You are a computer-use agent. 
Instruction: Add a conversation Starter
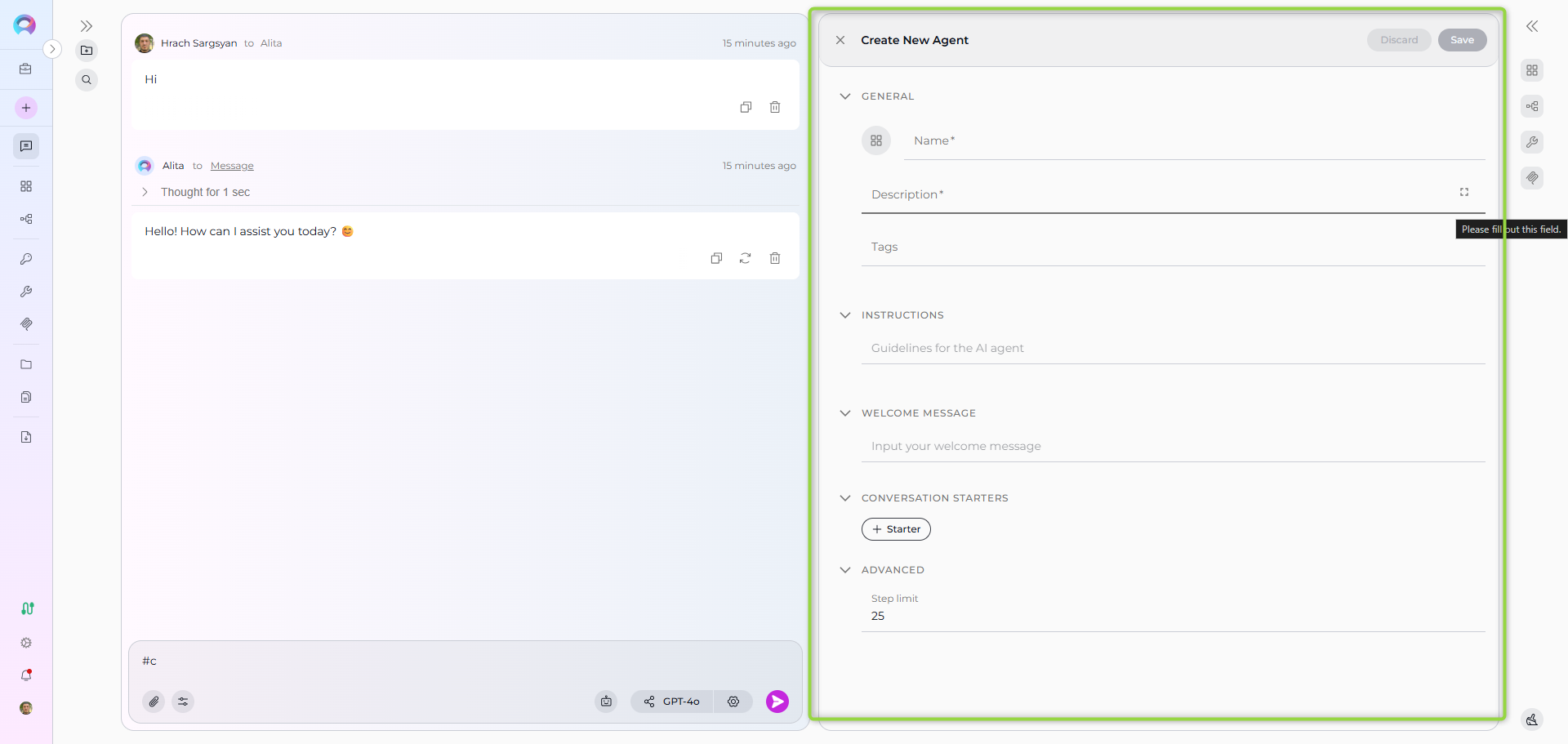[x=896, y=529]
